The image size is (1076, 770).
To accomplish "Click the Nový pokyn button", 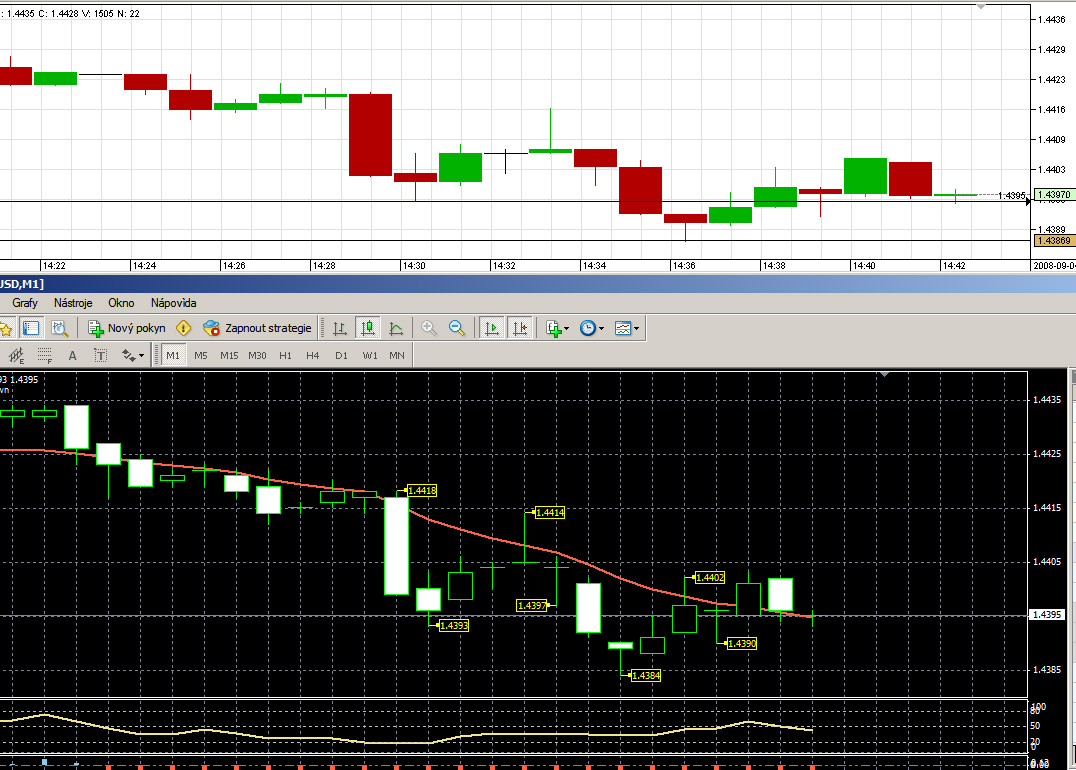I will click(x=127, y=328).
